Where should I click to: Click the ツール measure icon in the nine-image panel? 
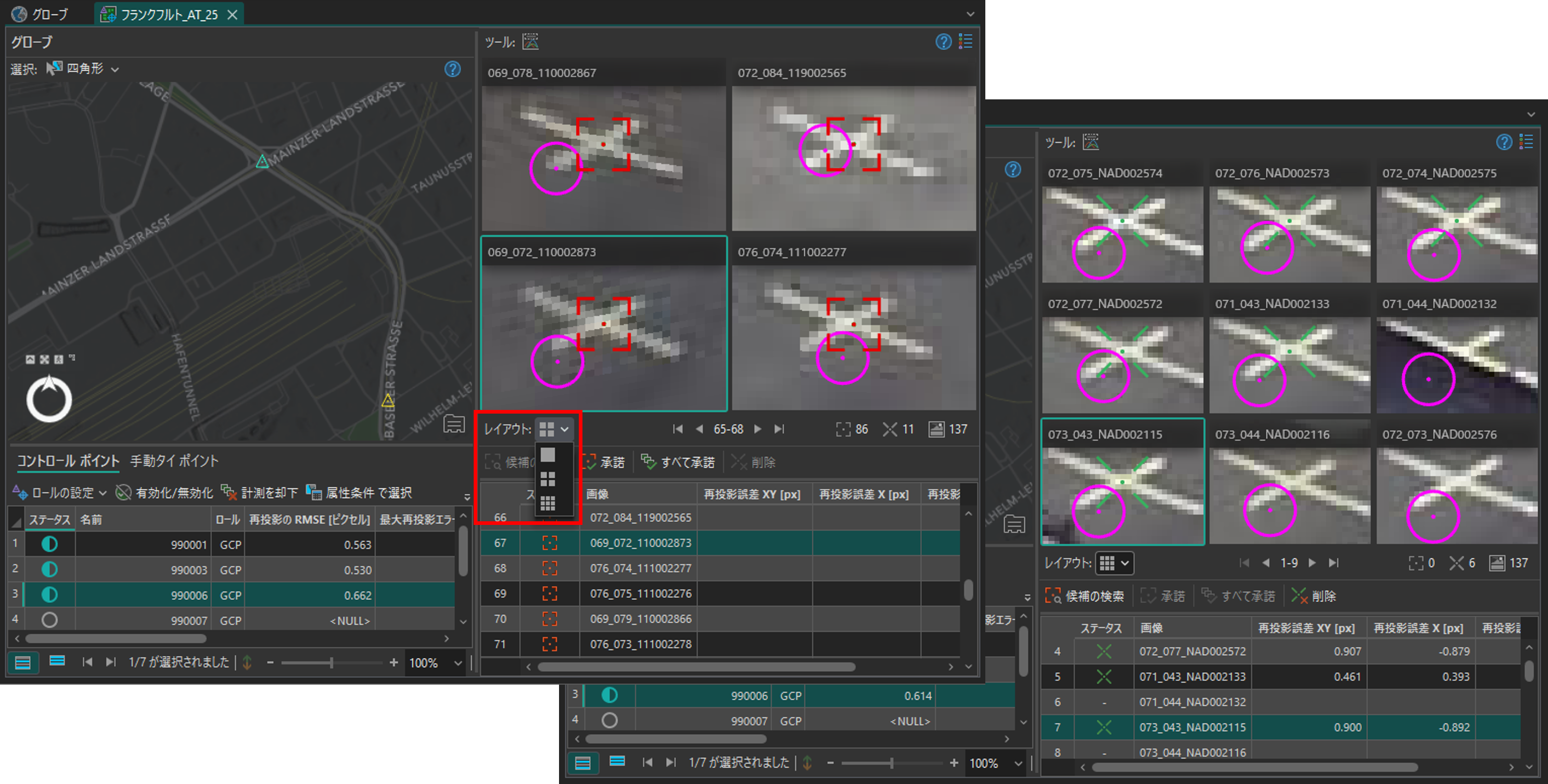click(1090, 143)
